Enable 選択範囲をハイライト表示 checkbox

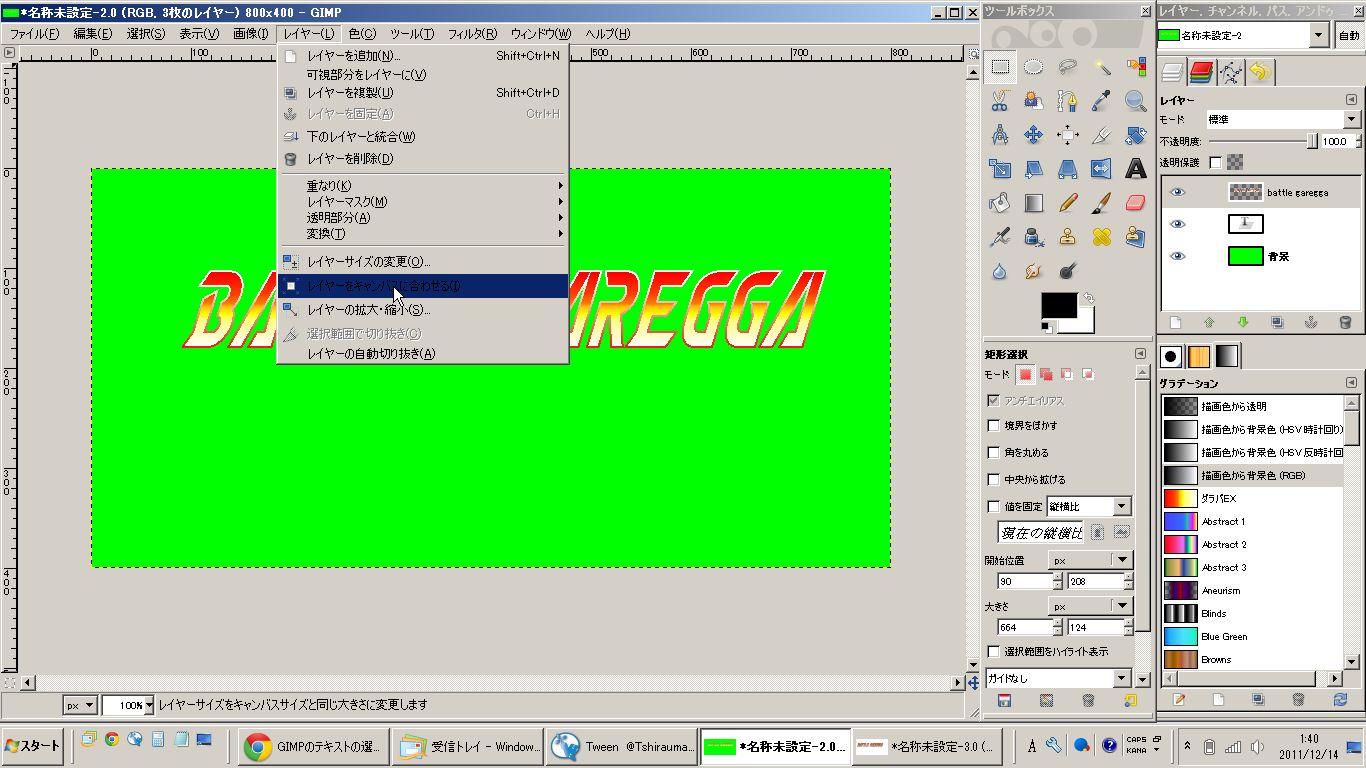(994, 651)
